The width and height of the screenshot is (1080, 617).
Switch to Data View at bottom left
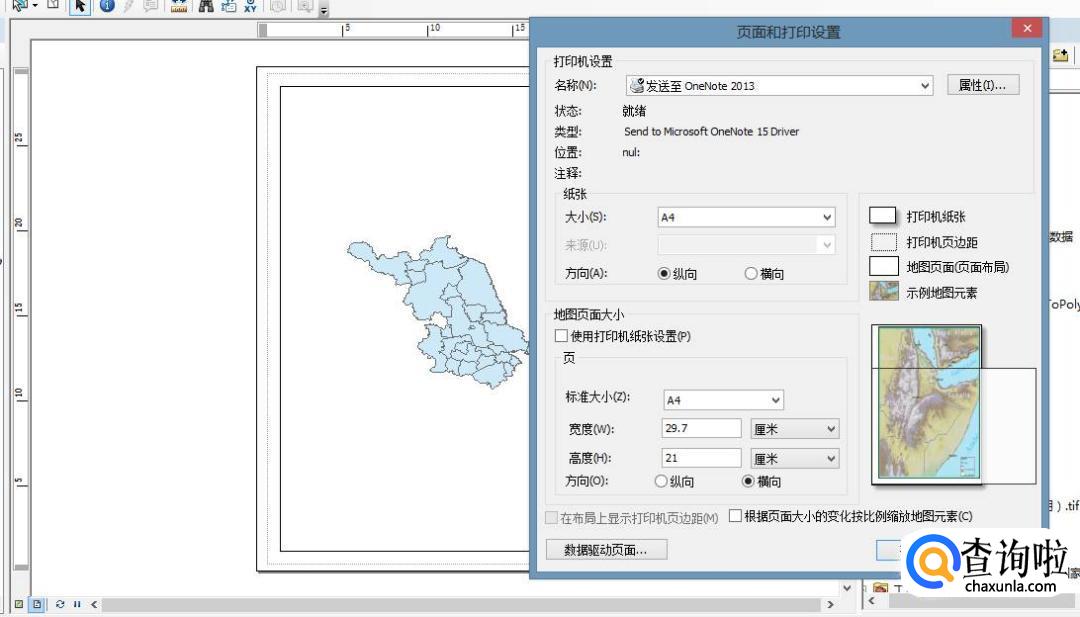(19, 604)
